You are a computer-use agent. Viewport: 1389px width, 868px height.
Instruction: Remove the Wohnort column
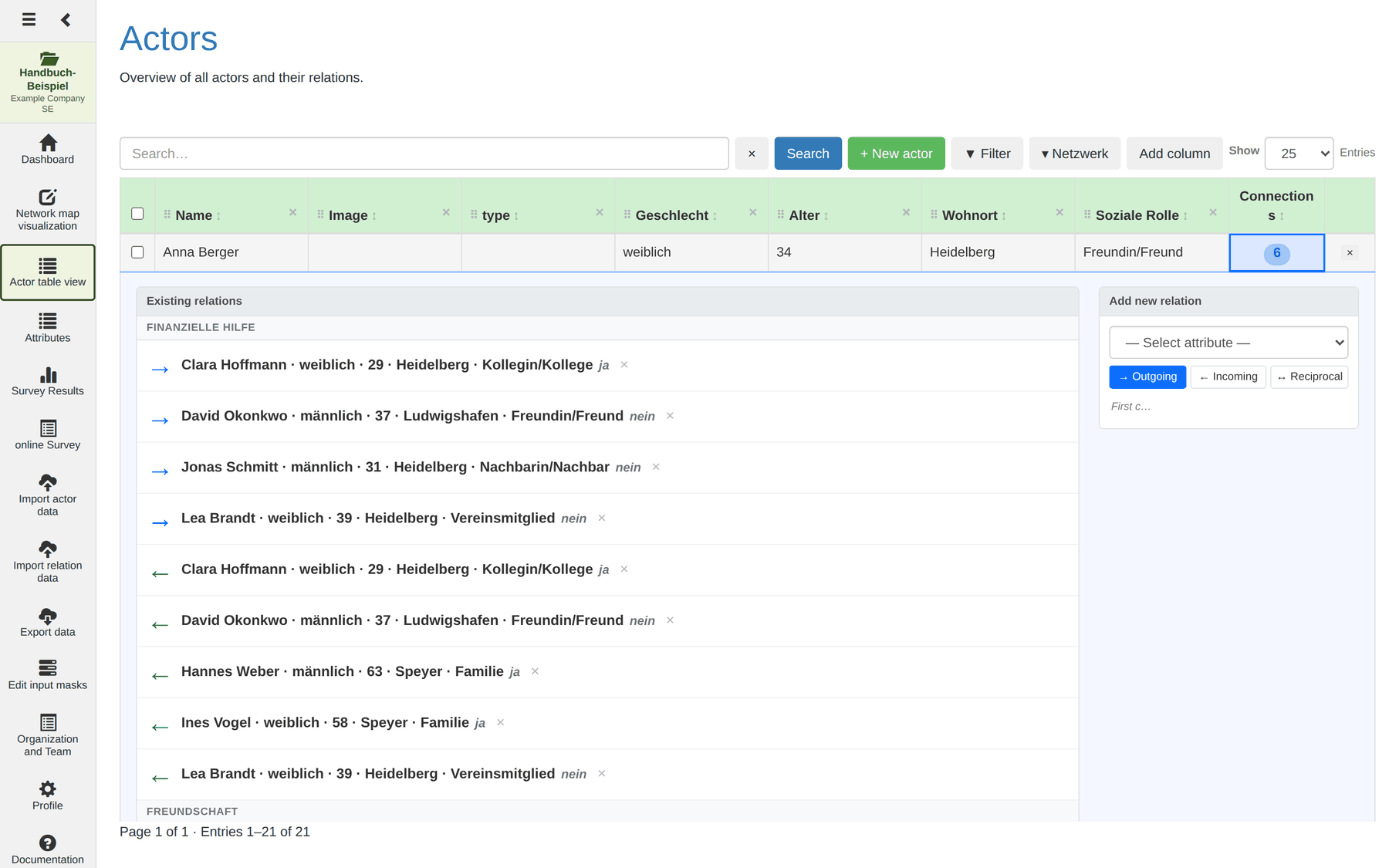pyautogui.click(x=1059, y=212)
